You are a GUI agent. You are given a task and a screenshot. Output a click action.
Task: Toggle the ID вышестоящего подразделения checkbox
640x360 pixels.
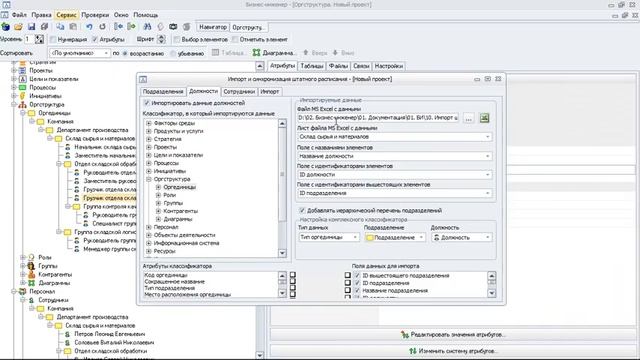pos(358,276)
